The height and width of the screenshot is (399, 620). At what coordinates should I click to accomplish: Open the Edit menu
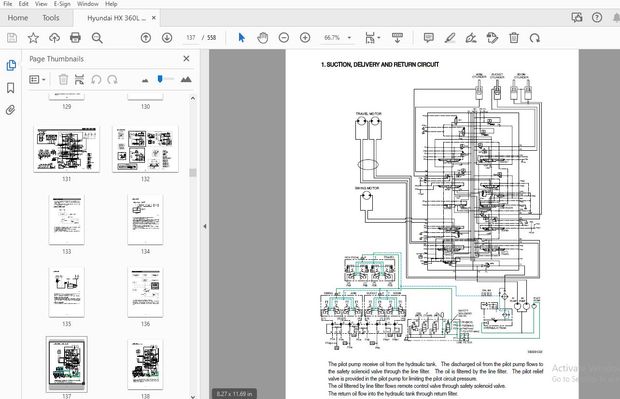click(23, 4)
